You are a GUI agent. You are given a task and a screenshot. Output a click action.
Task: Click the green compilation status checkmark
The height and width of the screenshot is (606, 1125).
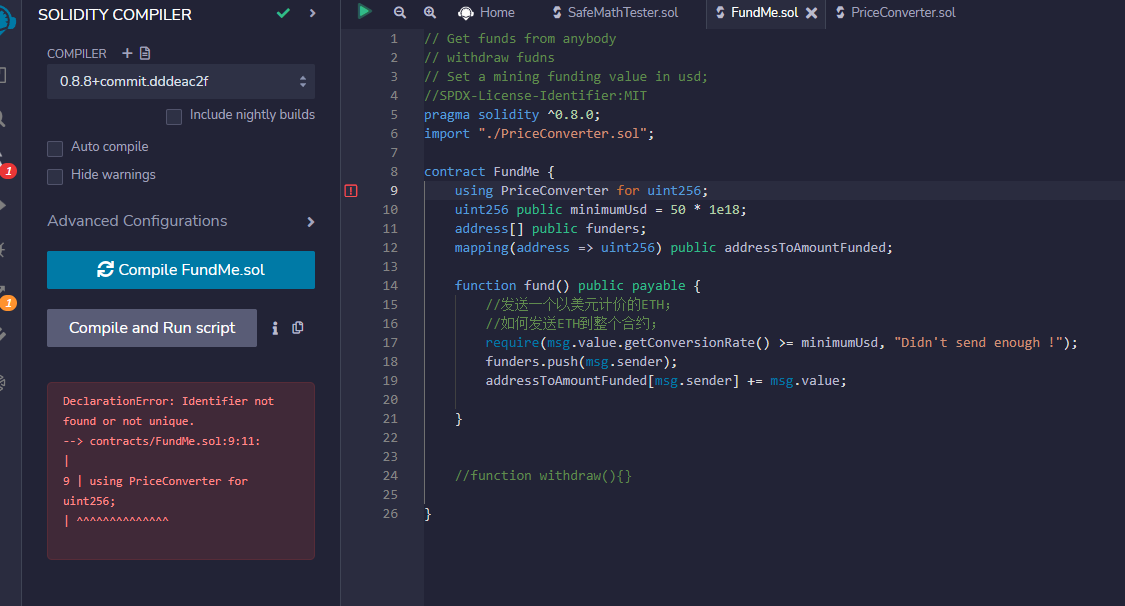(x=283, y=13)
